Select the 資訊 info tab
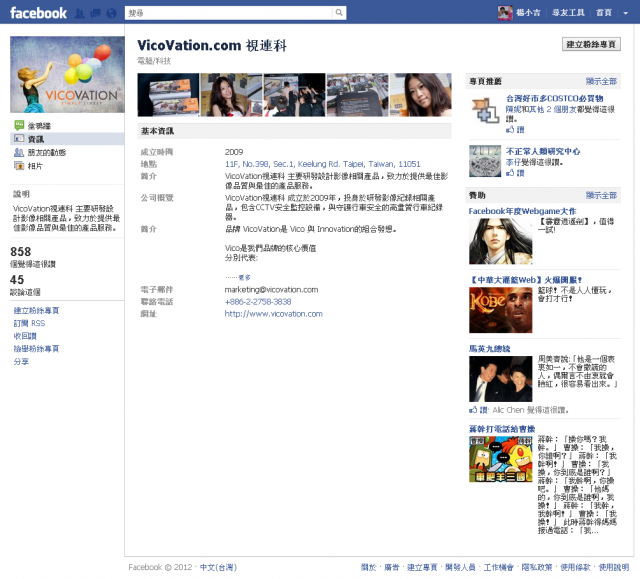Viewport: 640px width, 579px height. click(67, 139)
